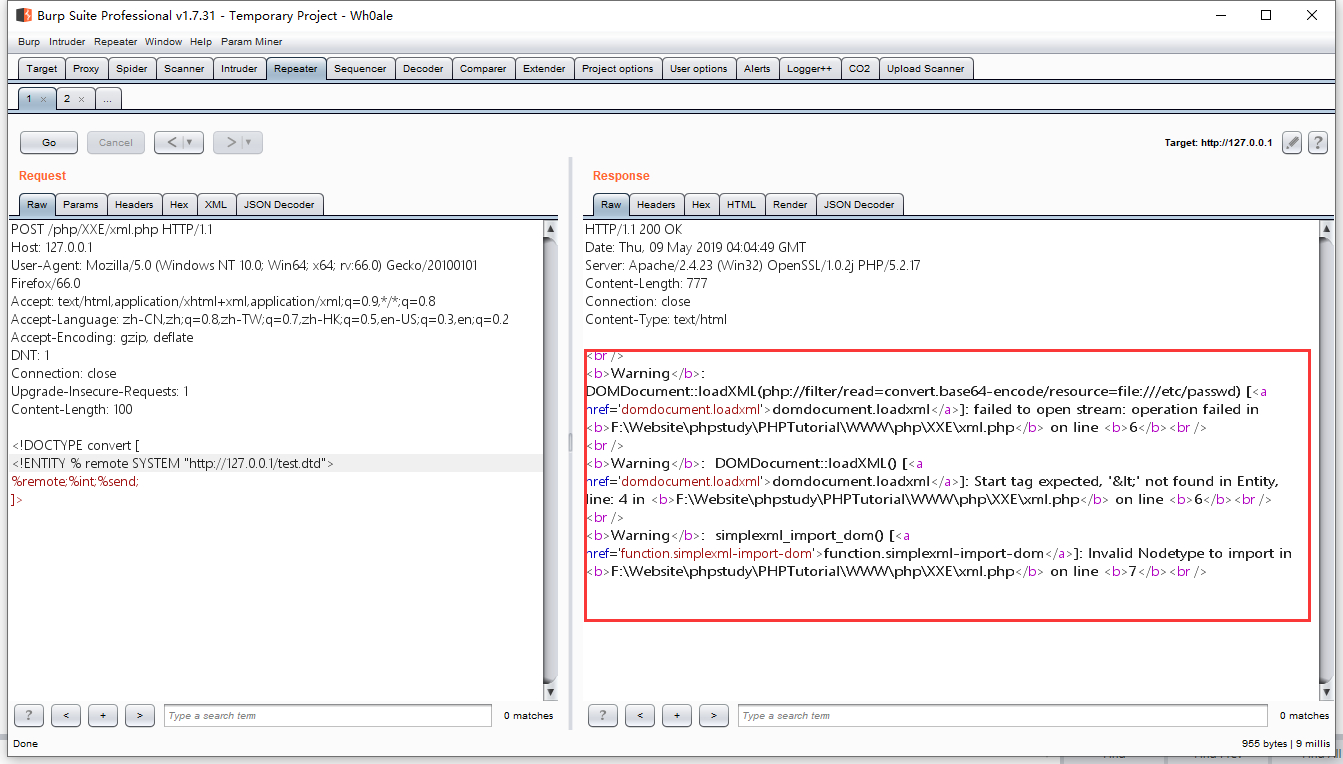Open the Repeater menu
Screen dimensions: 1343x764
coord(116,42)
